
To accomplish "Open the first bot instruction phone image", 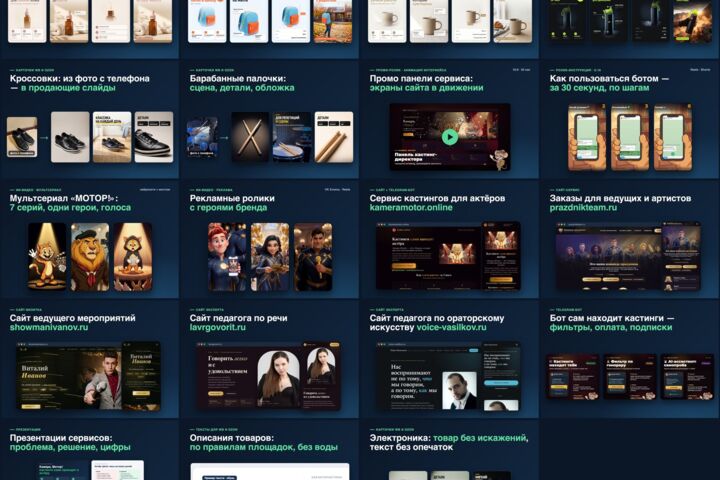I will click(587, 137).
